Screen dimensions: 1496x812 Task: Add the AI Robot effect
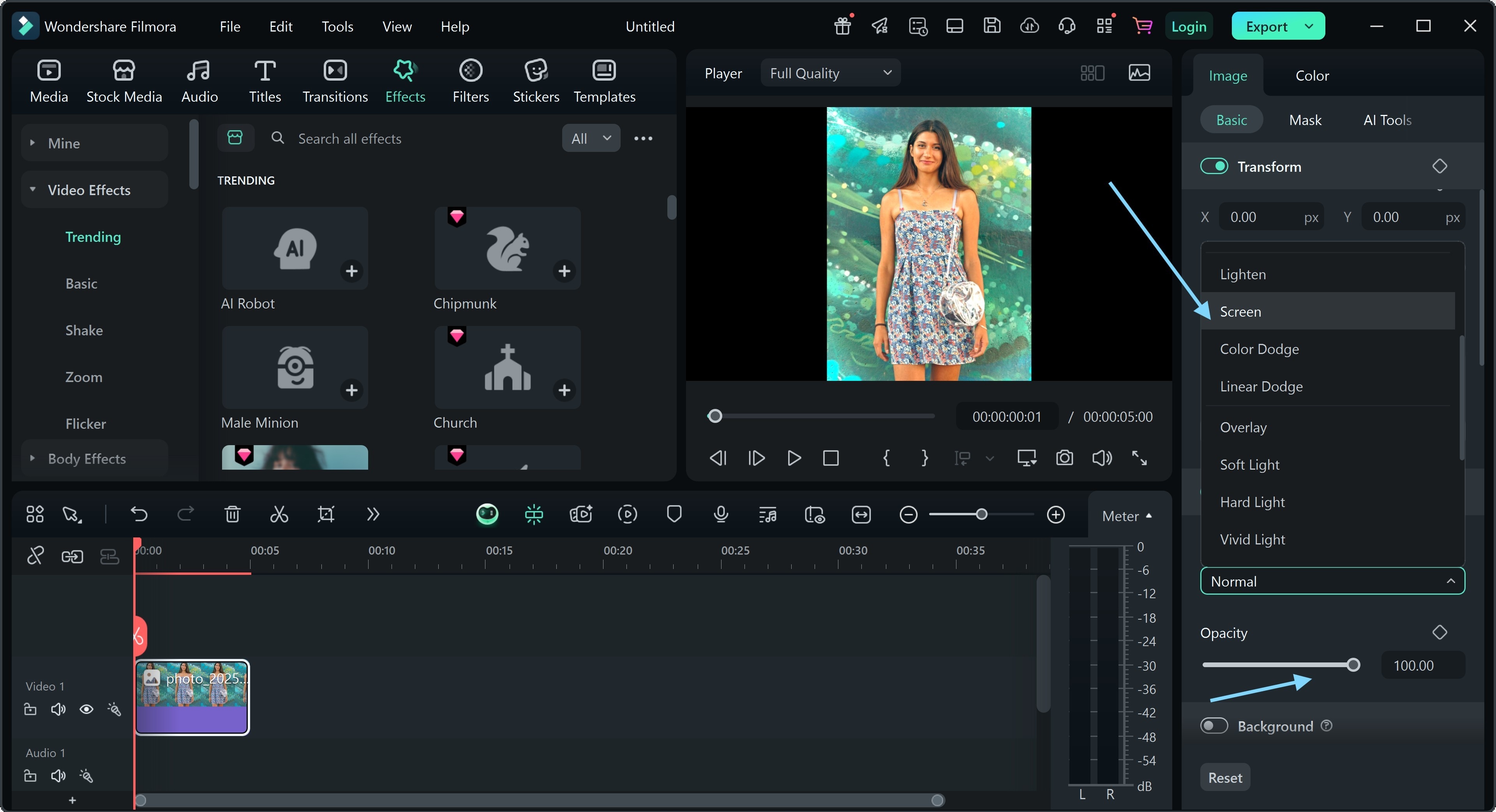351,271
